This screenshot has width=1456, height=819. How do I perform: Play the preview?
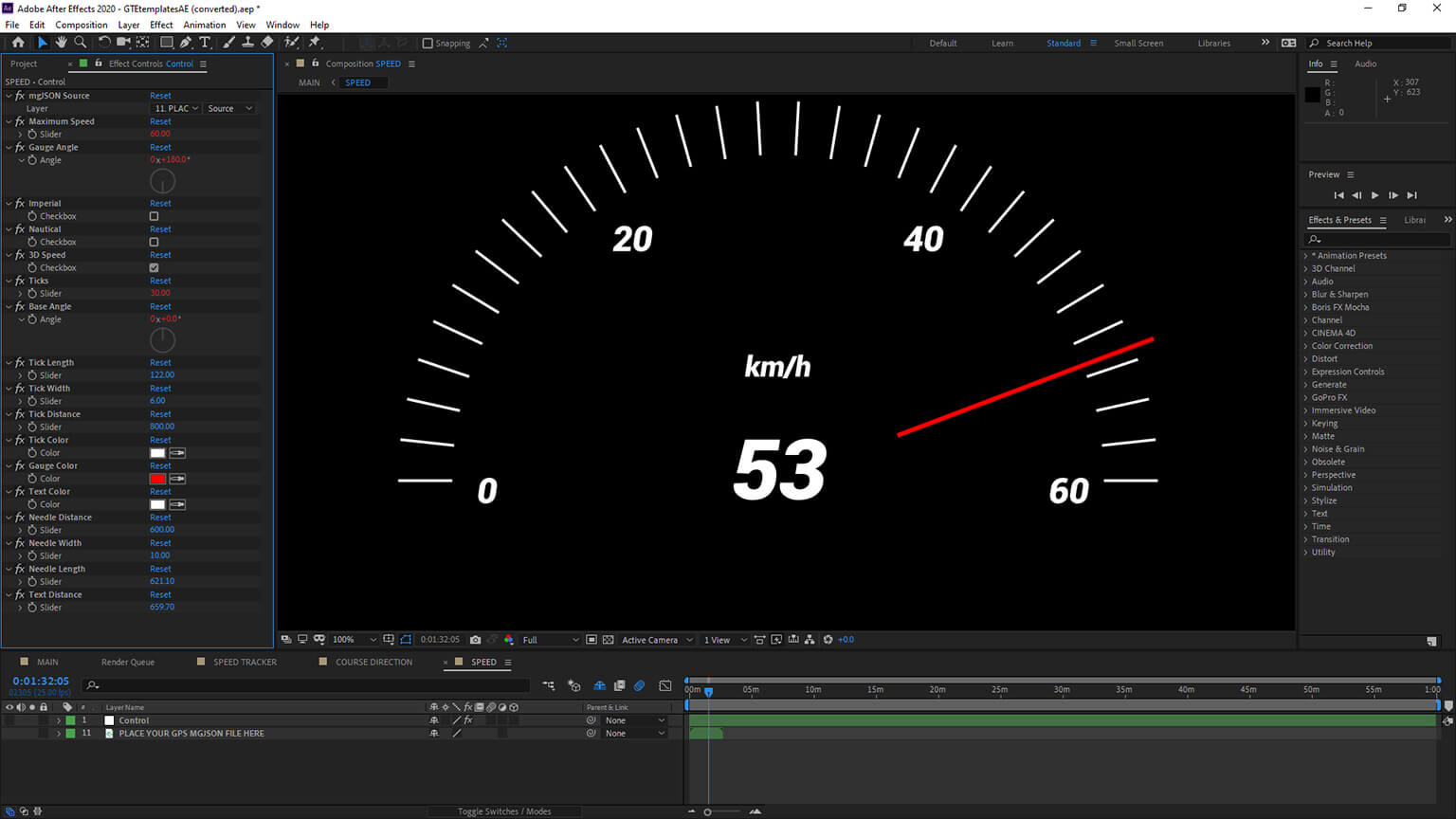point(1374,195)
